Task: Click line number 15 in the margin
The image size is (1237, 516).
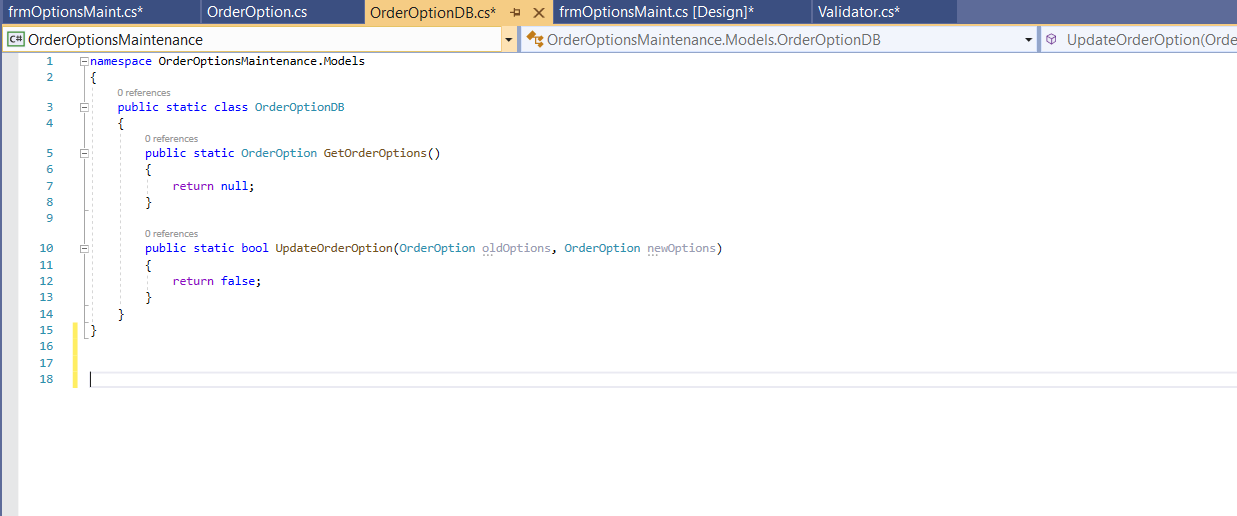Action: click(x=46, y=330)
